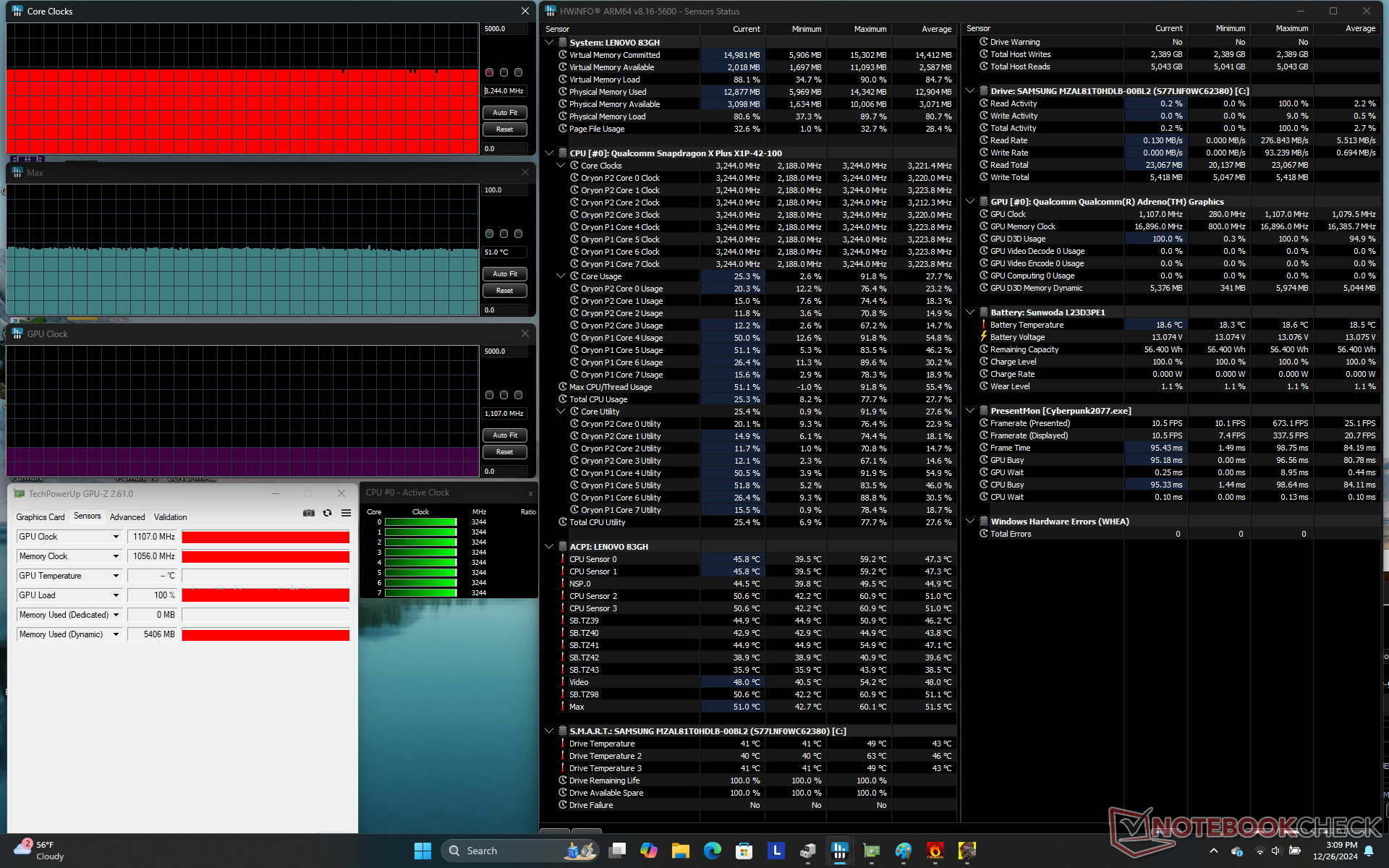Click the taskbar Search box

521,851
